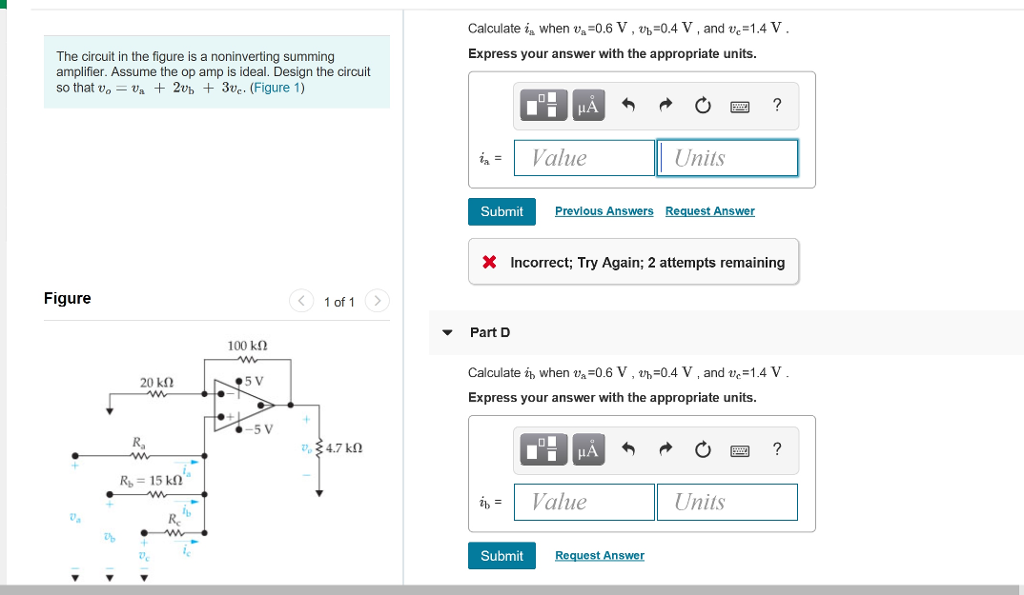Click the Units field for ib
Screen dimensions: 1024x595
pos(727,502)
